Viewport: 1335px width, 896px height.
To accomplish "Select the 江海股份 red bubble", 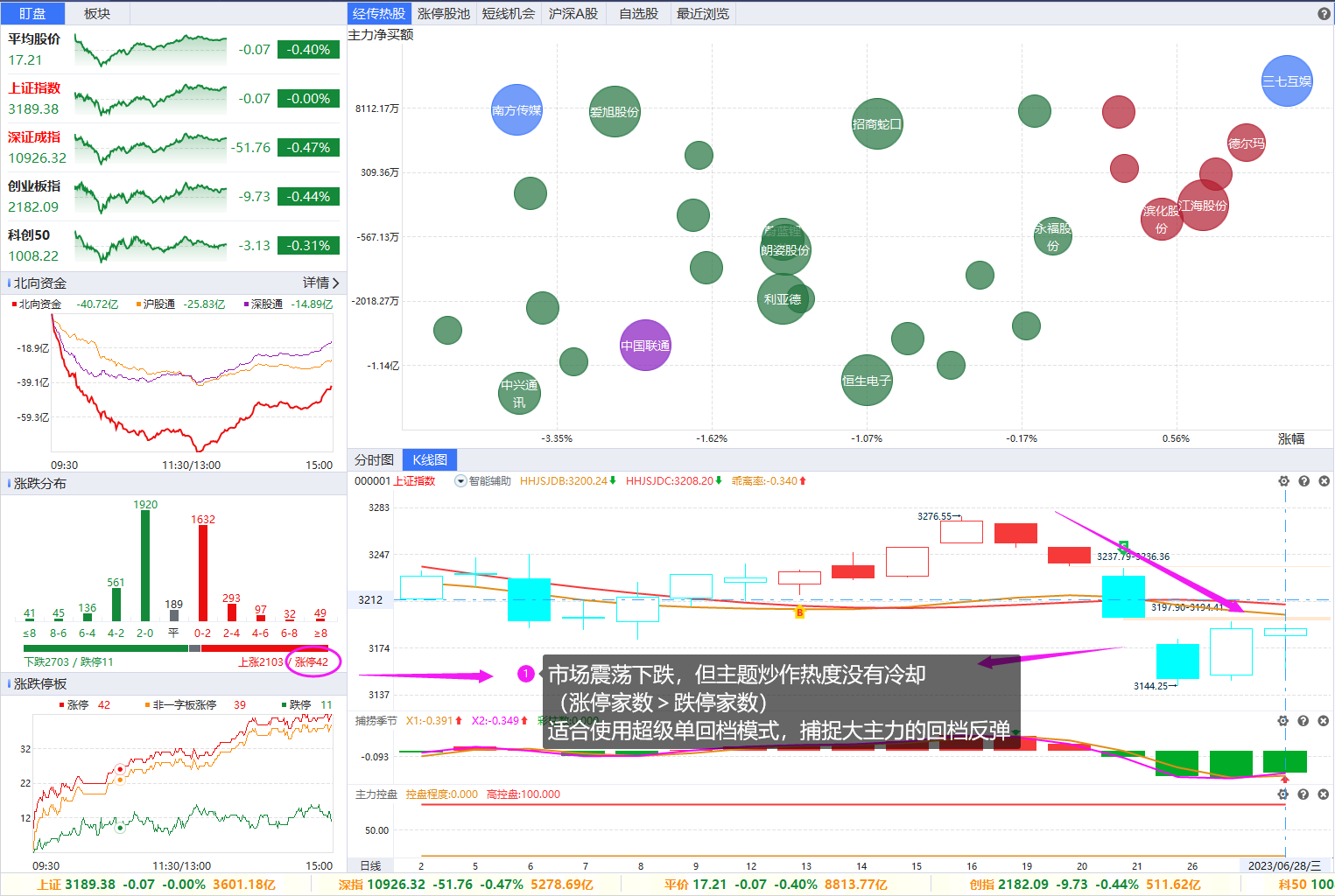I will pyautogui.click(x=1203, y=206).
